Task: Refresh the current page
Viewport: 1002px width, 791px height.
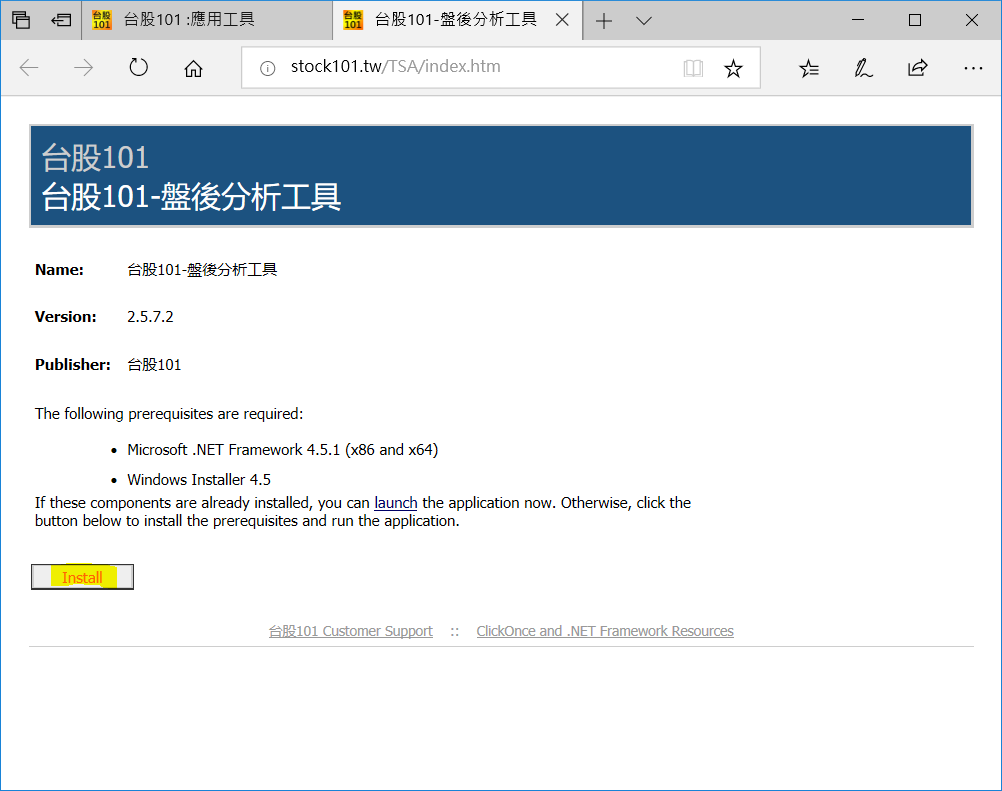Action: (x=138, y=67)
